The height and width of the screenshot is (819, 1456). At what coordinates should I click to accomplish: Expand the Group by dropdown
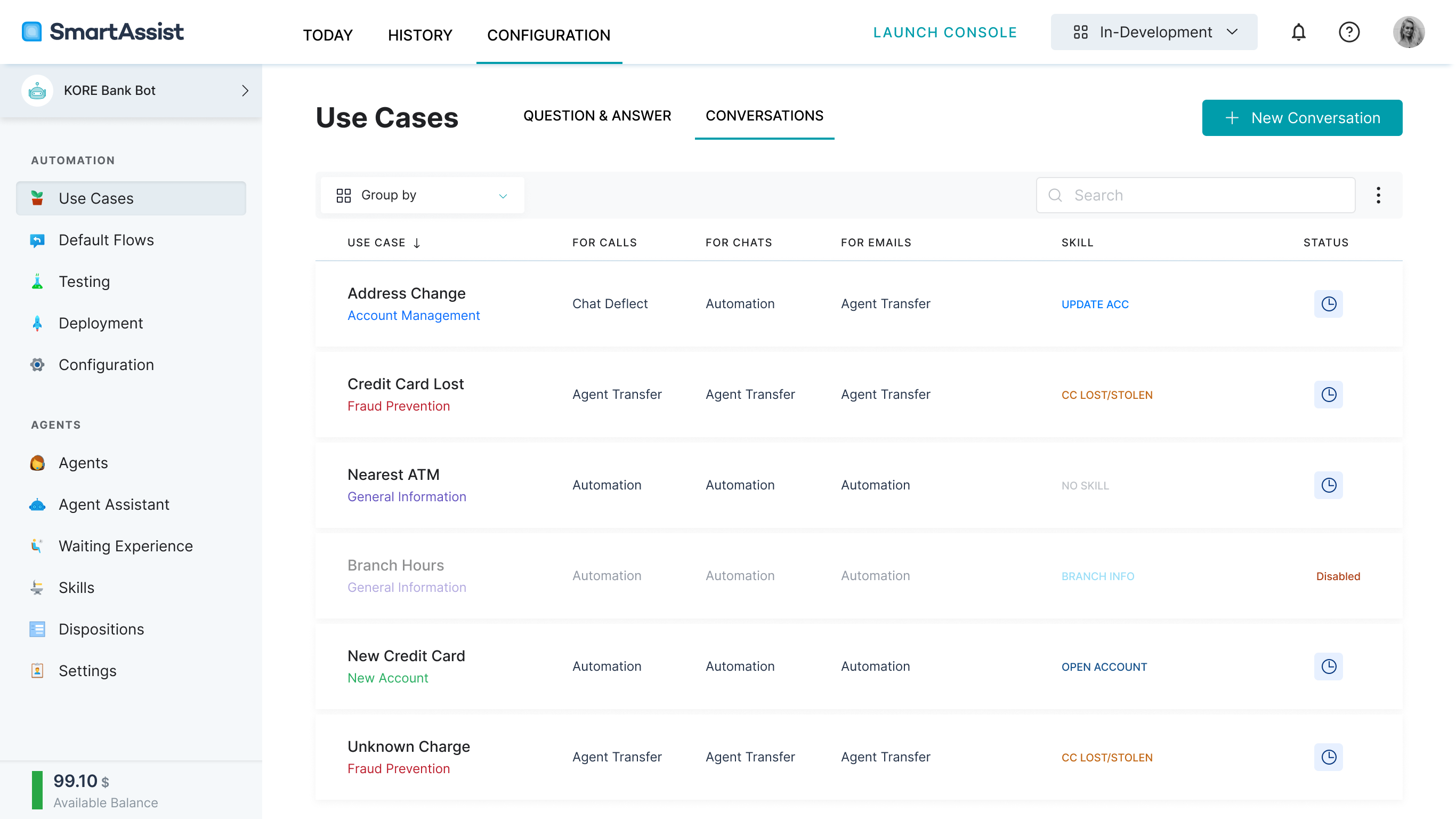[422, 195]
